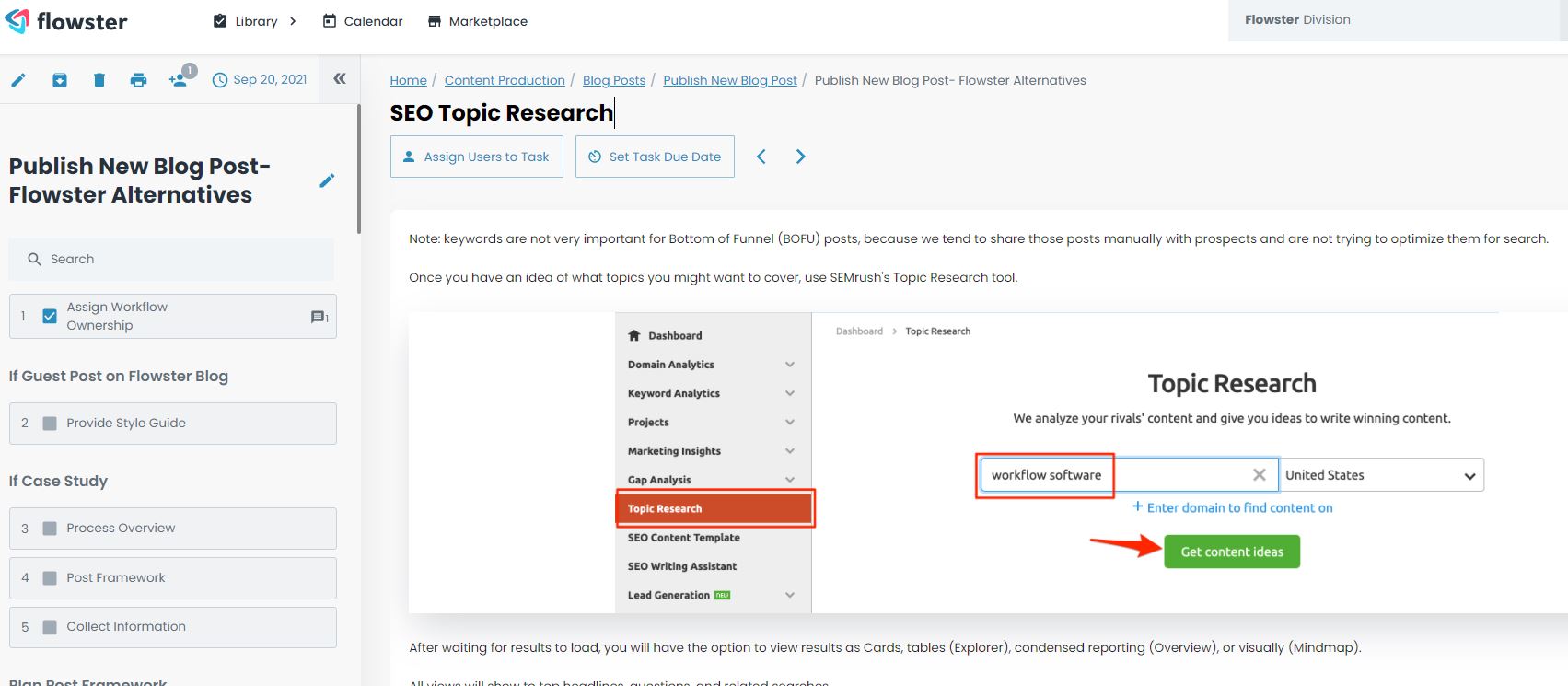
Task: Click the SEMrush Topic Research screenshot image
Action: [988, 463]
